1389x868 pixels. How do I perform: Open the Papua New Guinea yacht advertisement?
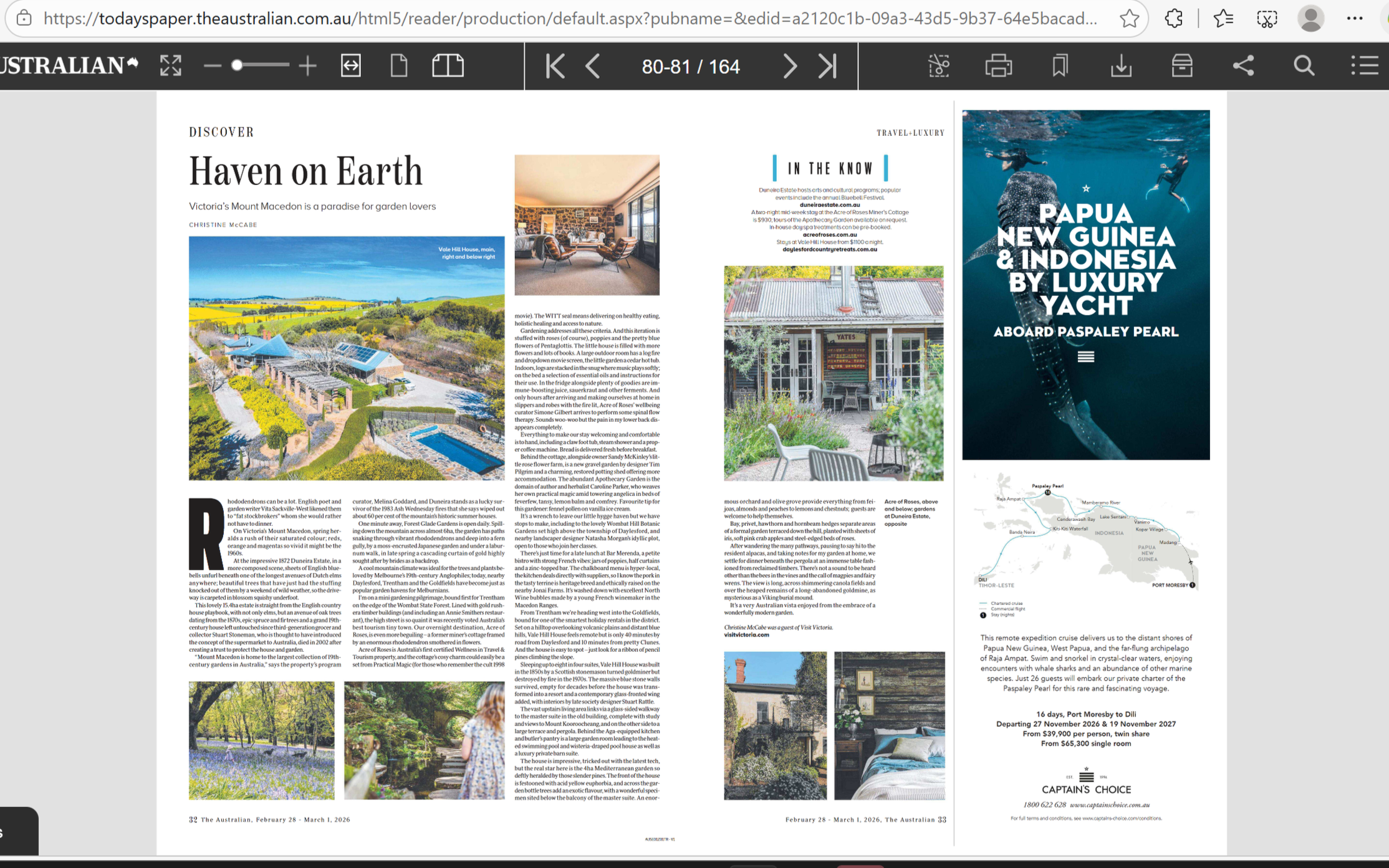(1085, 285)
